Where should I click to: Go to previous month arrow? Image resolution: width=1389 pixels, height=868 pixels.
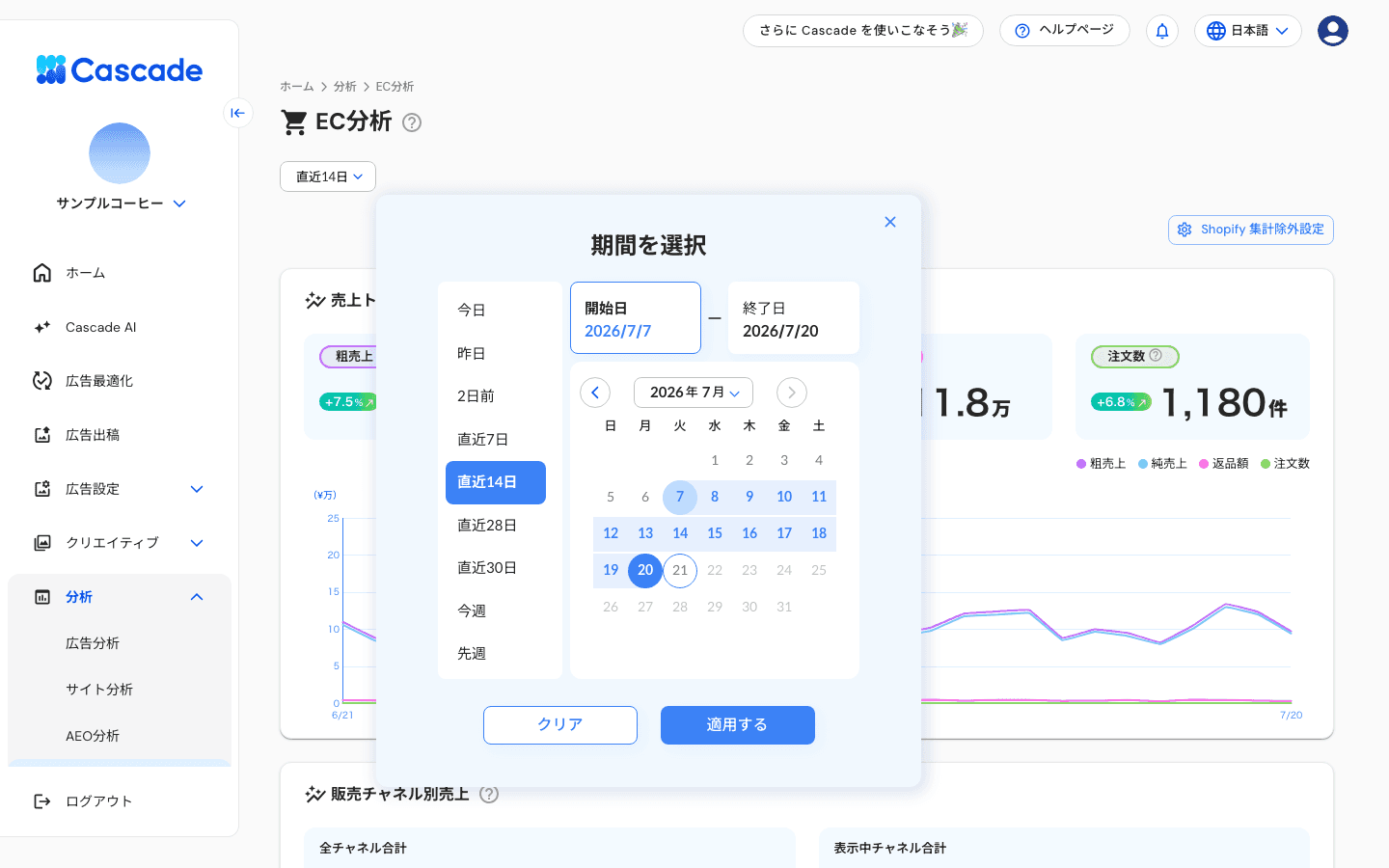pos(595,393)
